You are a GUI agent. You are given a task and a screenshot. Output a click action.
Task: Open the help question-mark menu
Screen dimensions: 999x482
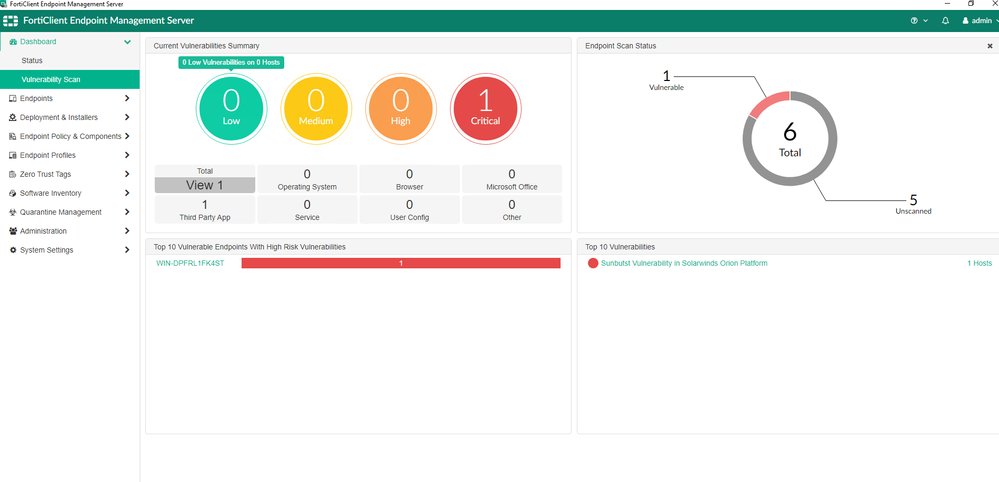pos(914,21)
